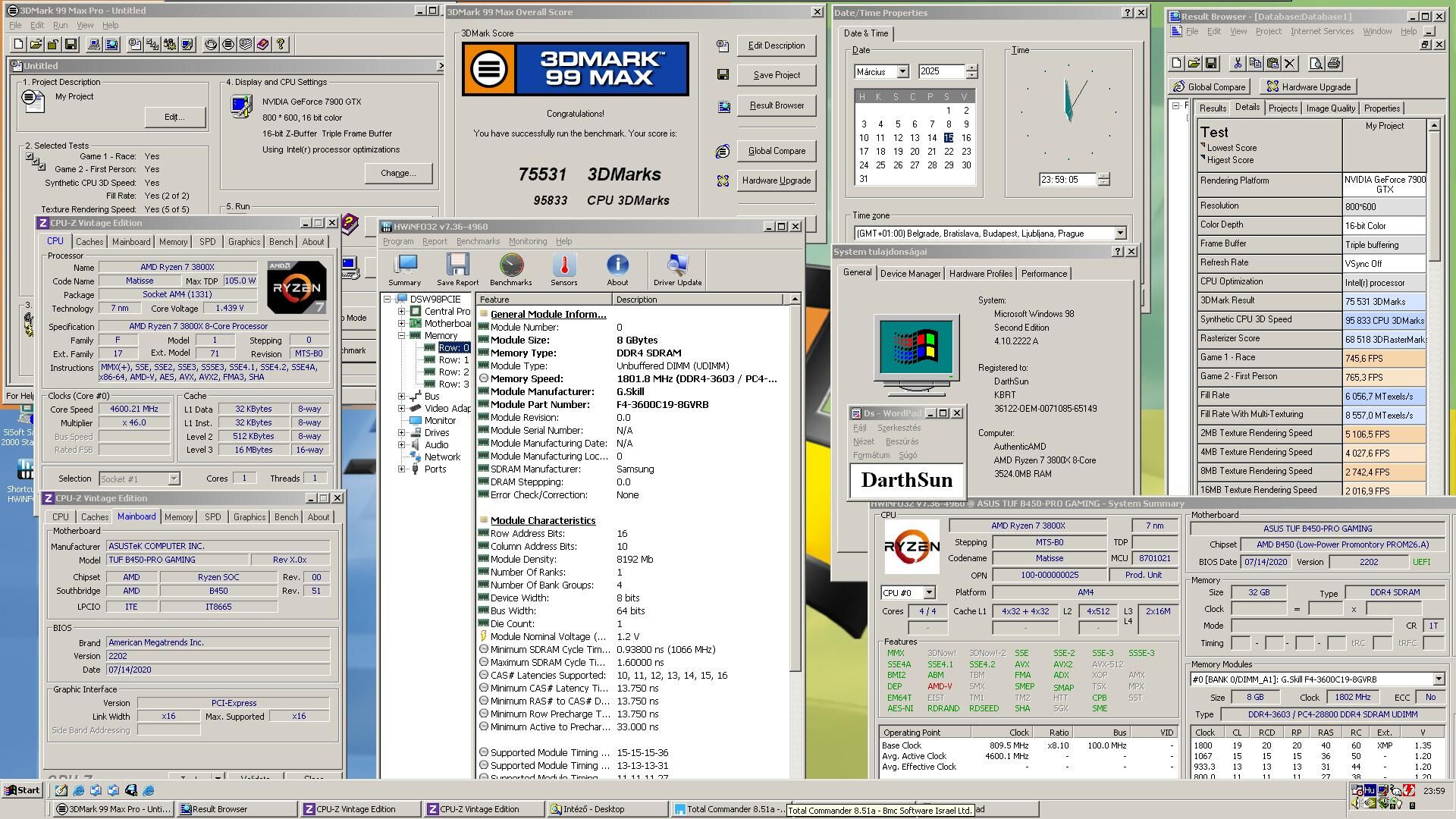Expand Central Processor node in HWiNFO32 tree
This screenshot has width=1456, height=819.
click(402, 312)
